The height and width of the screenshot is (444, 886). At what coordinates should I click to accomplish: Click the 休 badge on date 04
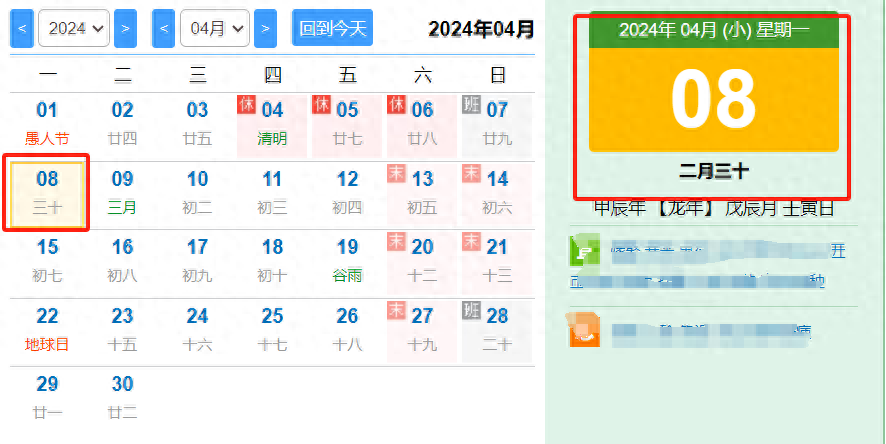click(x=246, y=104)
